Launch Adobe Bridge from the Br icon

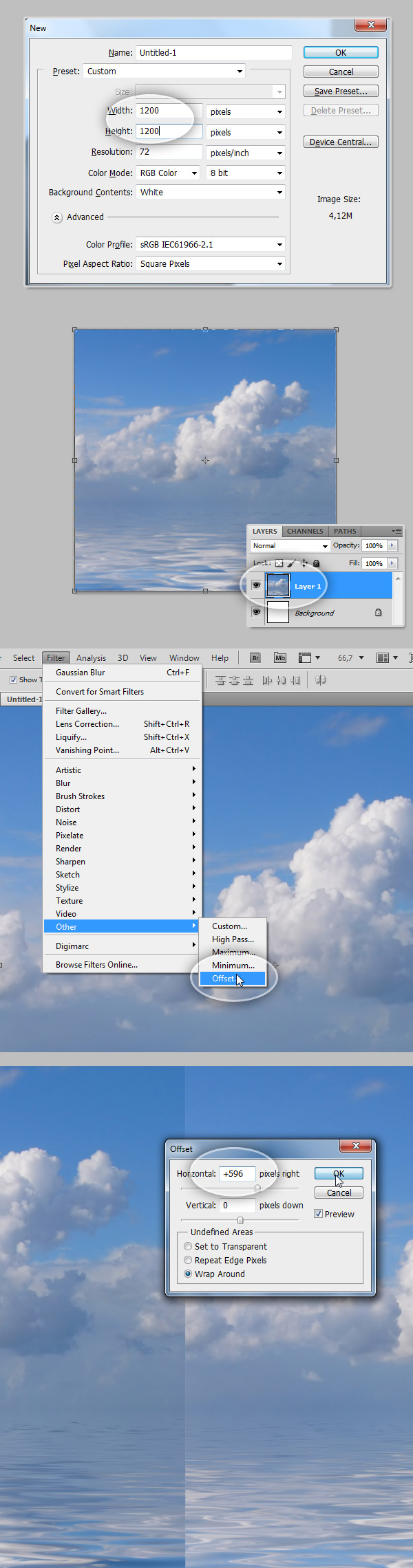coord(255,658)
